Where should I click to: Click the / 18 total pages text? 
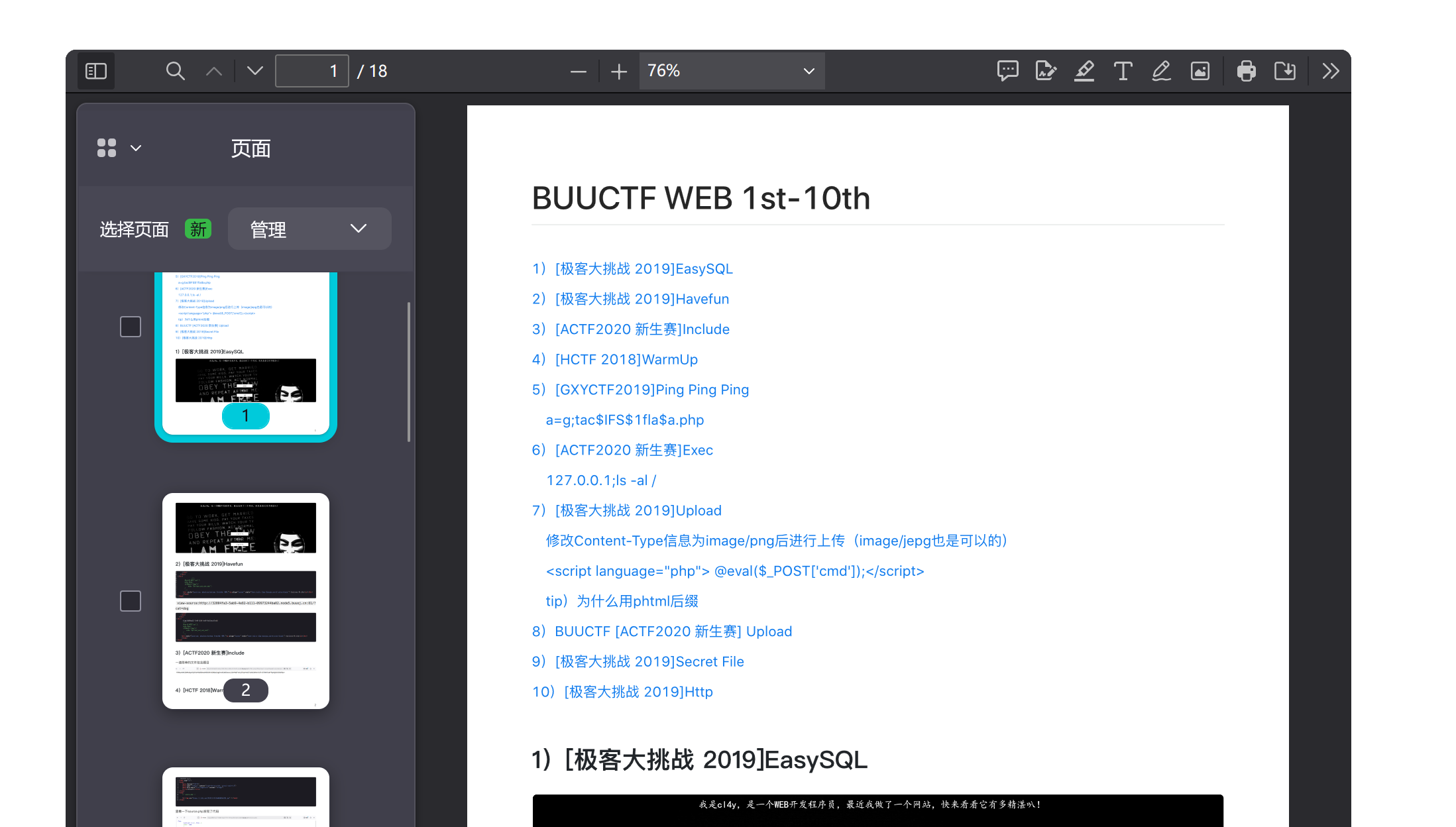372,71
